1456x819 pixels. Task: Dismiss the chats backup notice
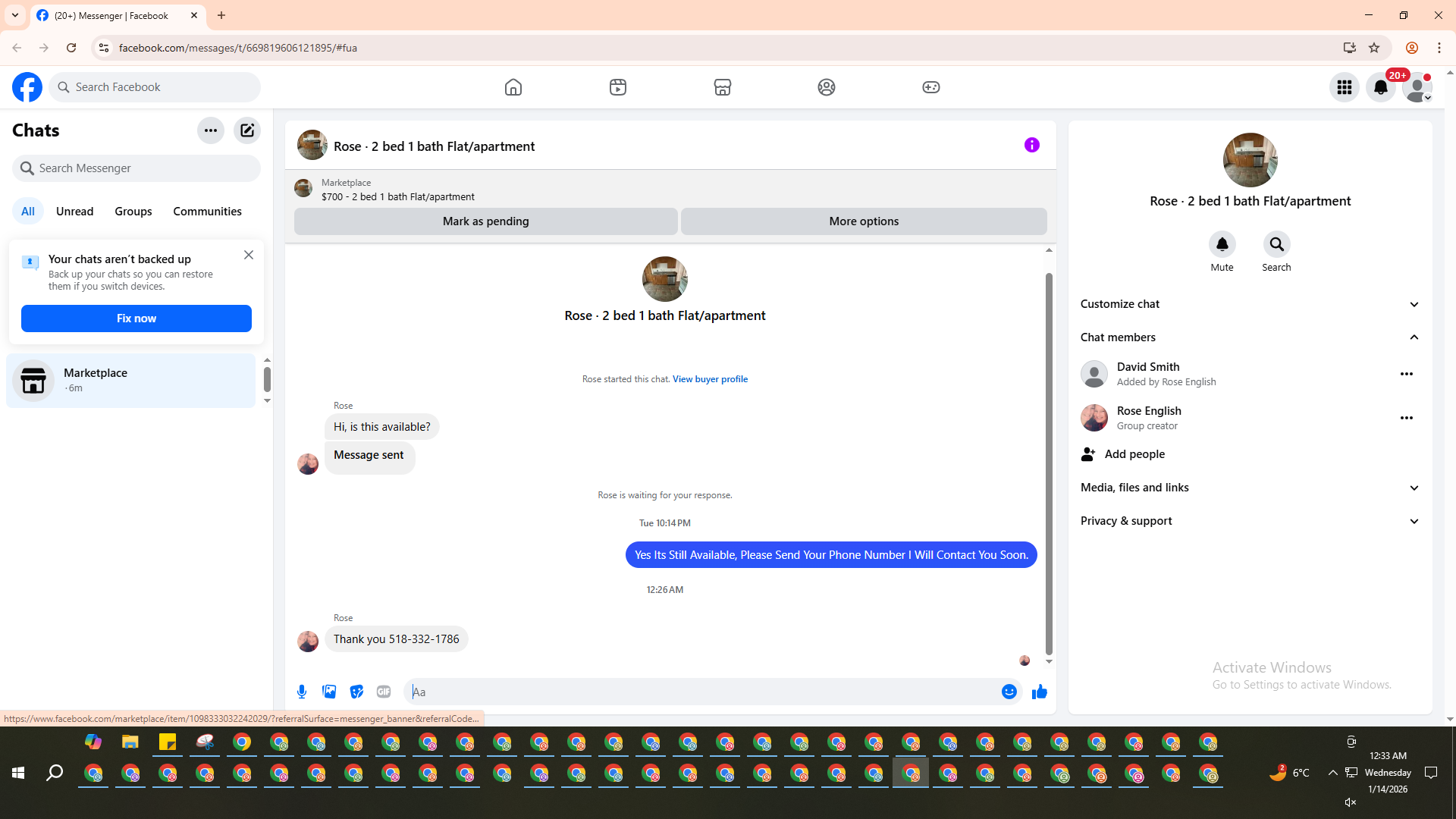point(249,256)
